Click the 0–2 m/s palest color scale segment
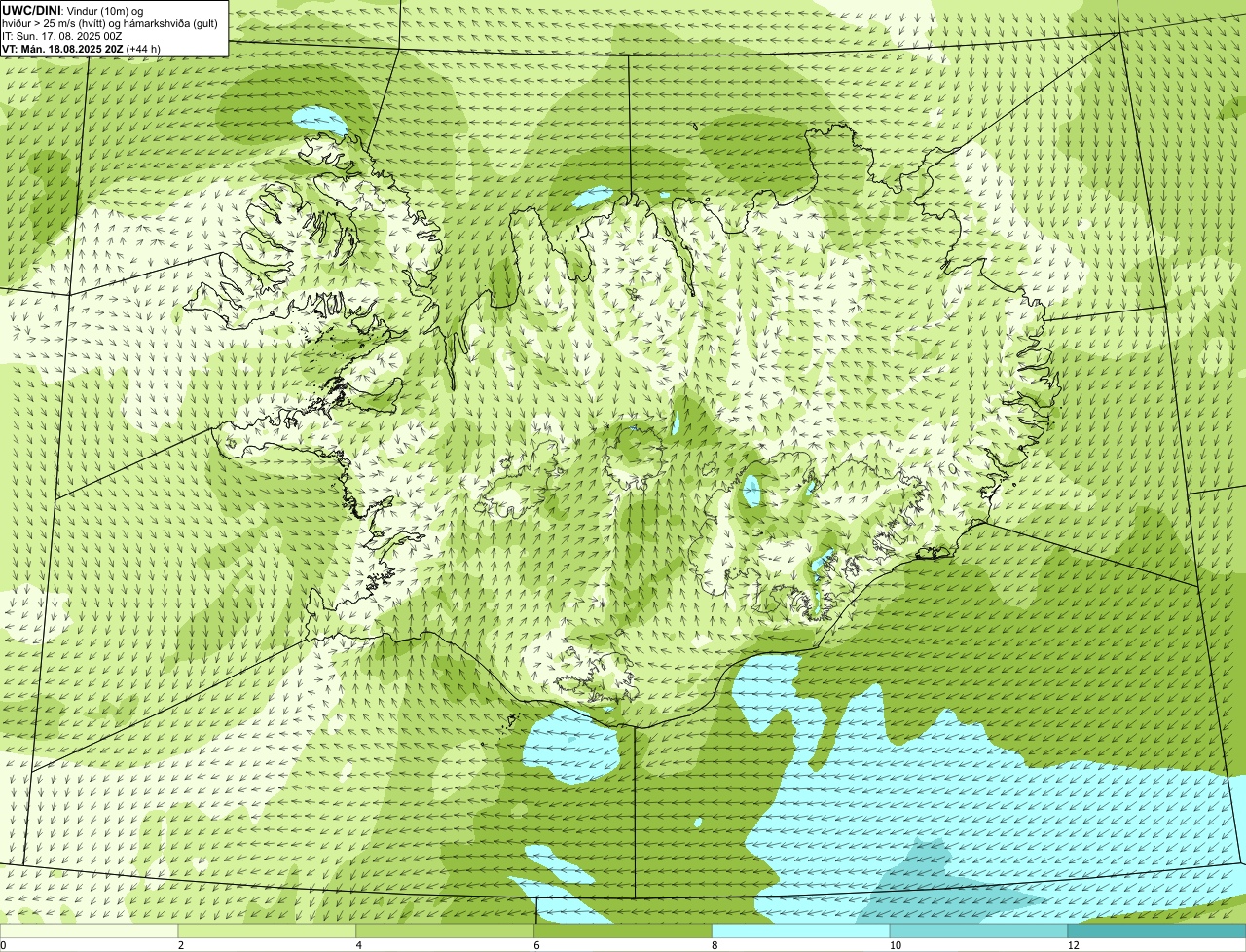Screen dimensions: 1246x952 point(90,932)
